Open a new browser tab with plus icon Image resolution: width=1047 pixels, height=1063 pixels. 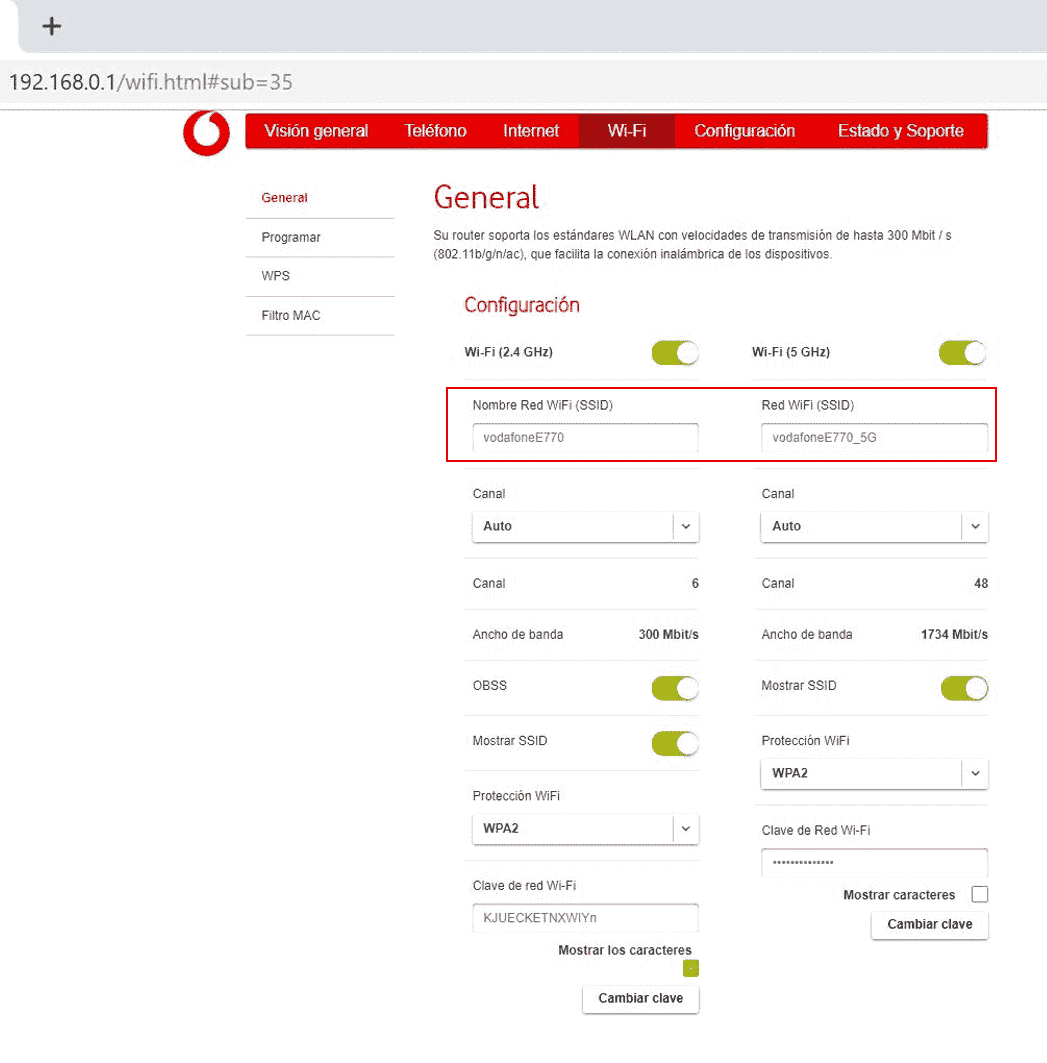[52, 27]
